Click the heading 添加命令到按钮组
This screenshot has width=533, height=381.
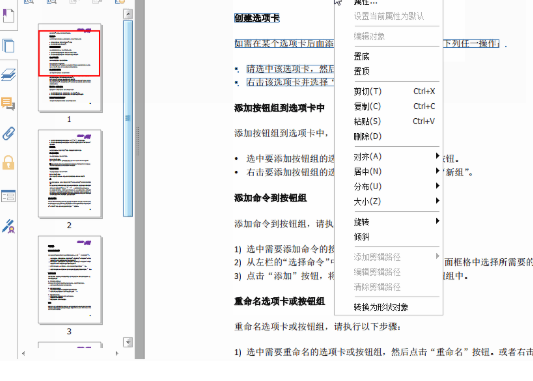click(x=271, y=198)
